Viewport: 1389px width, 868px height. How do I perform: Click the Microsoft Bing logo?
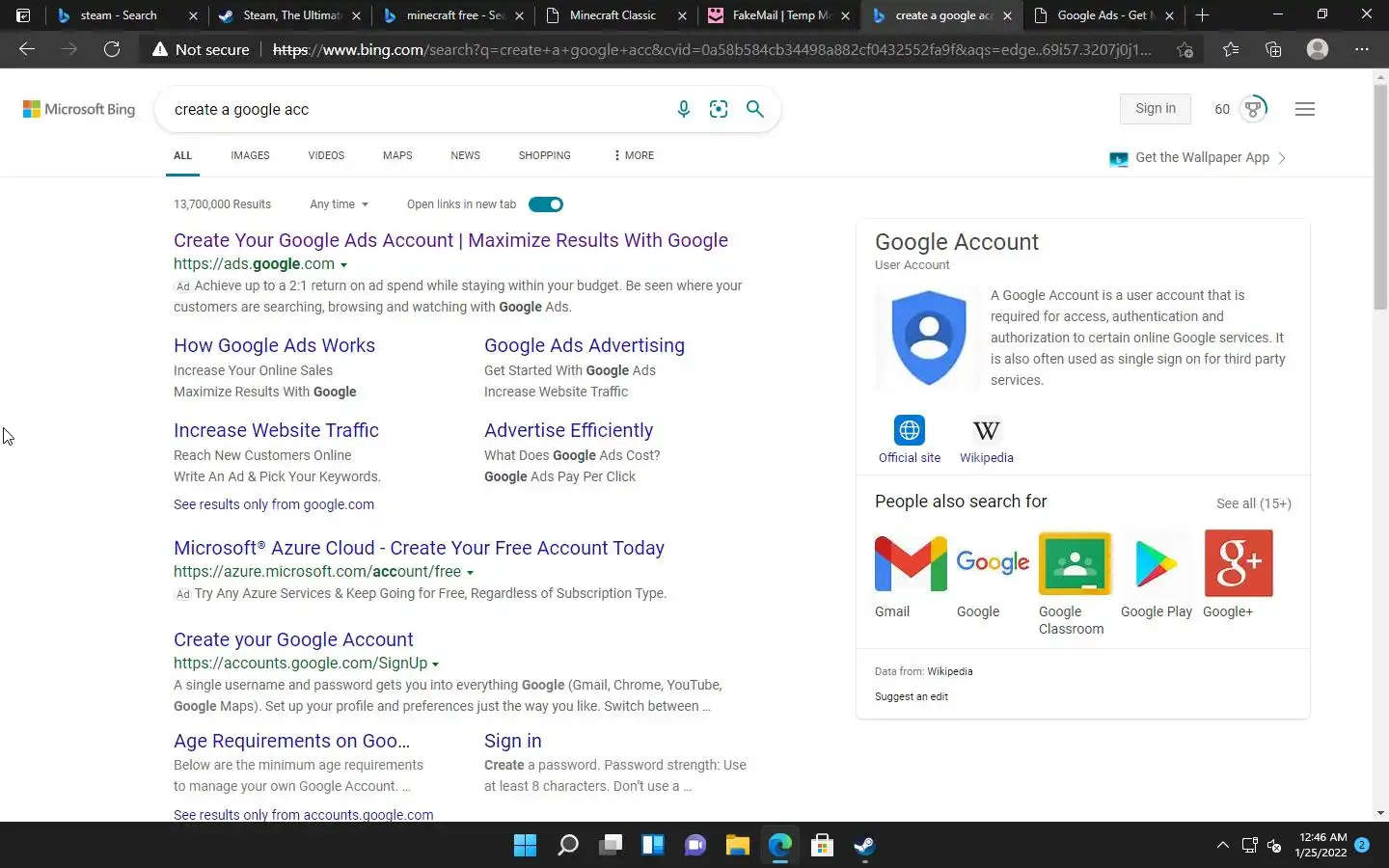coord(79,109)
